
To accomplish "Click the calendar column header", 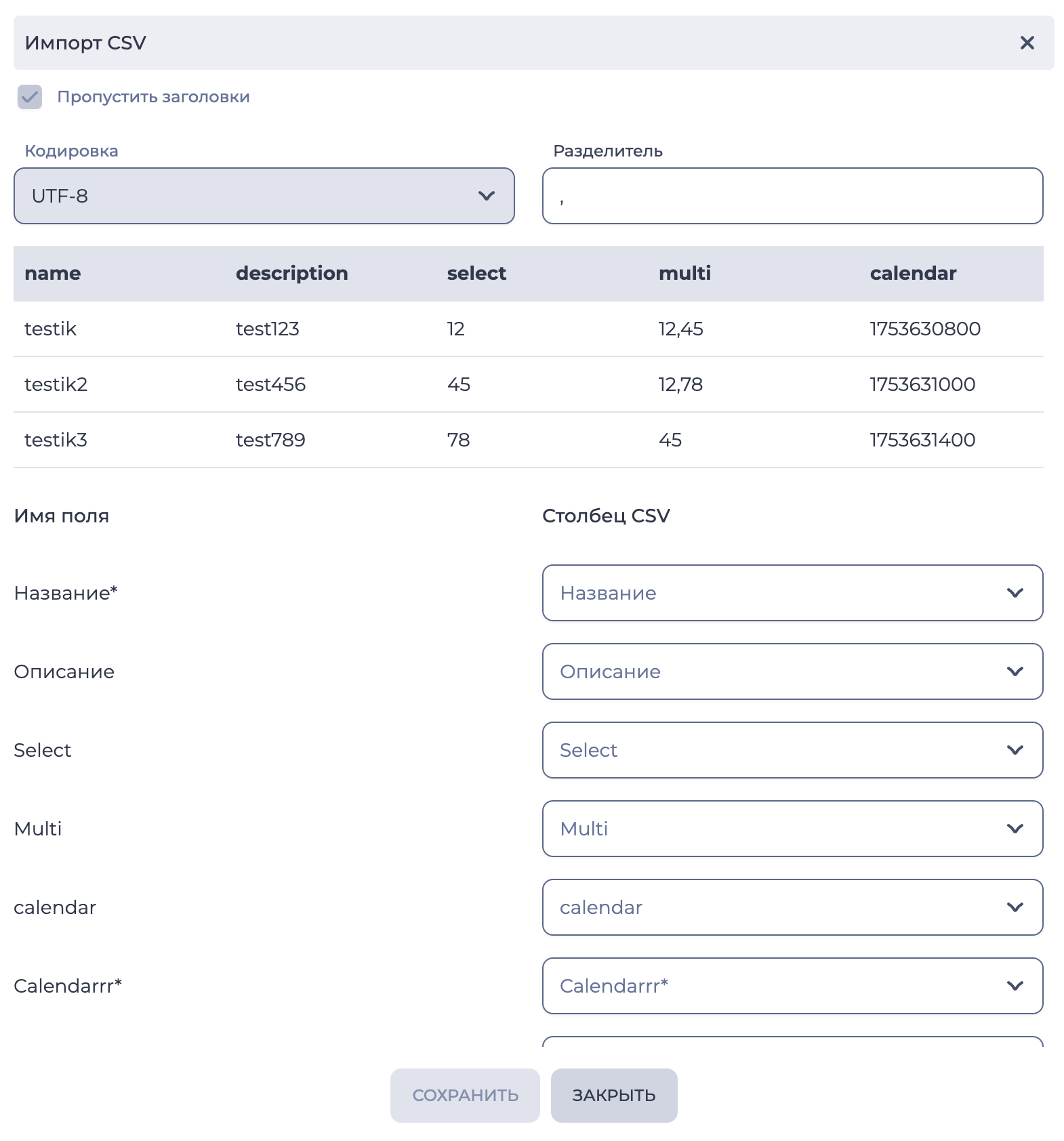I will click(x=914, y=273).
